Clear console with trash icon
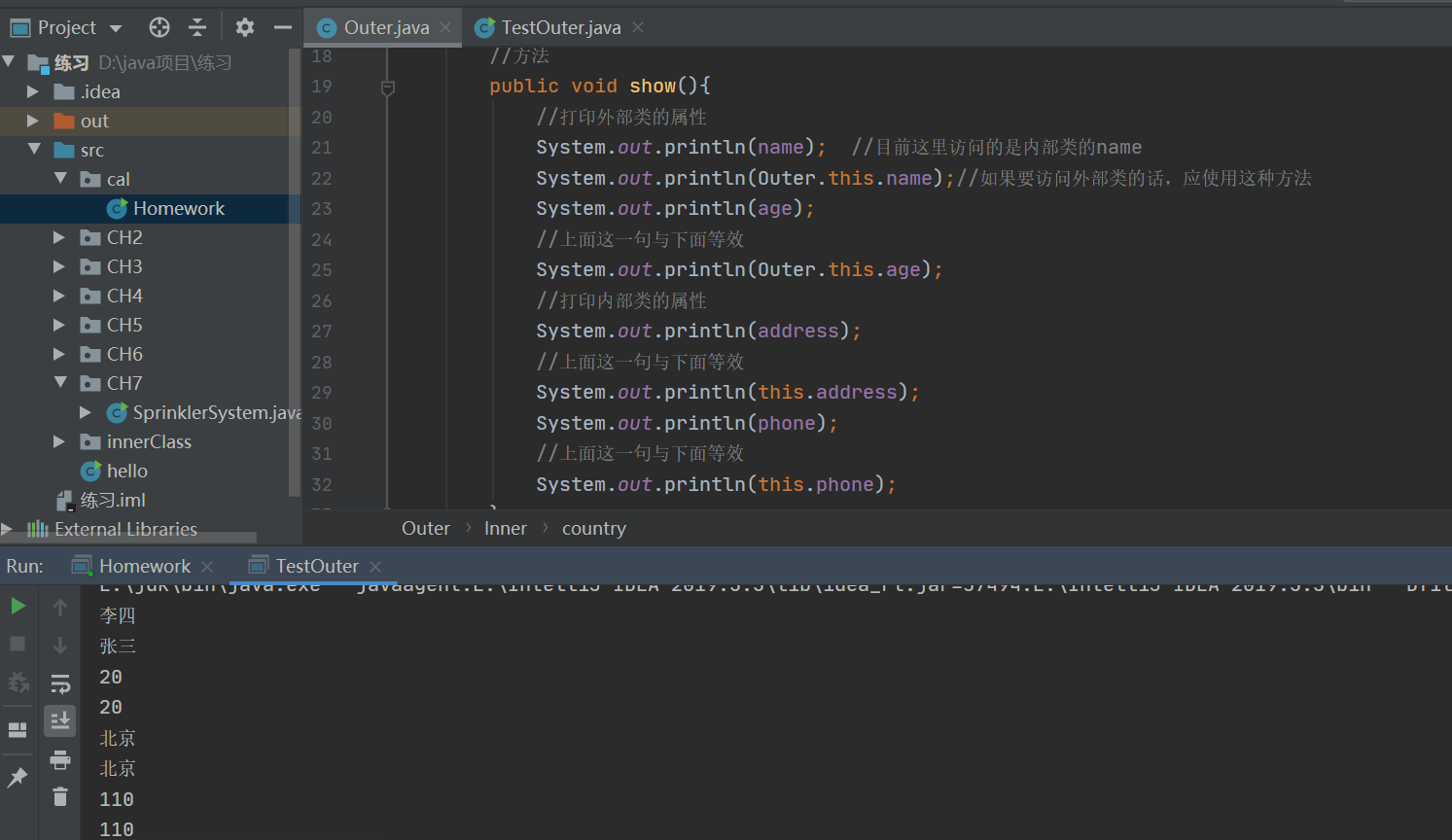The width and height of the screenshot is (1452, 840). point(60,796)
